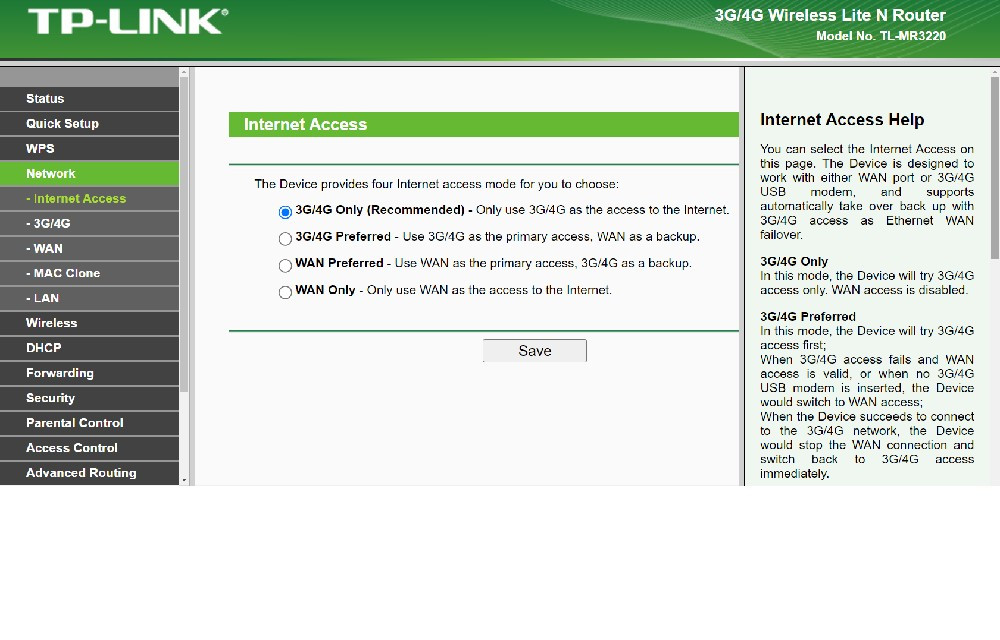Open the Forwarding menu
This screenshot has width=1000, height=640.
pos(60,373)
